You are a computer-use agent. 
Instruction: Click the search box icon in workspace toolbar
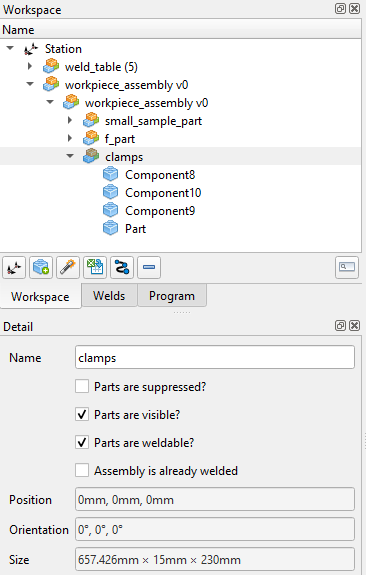point(347,268)
